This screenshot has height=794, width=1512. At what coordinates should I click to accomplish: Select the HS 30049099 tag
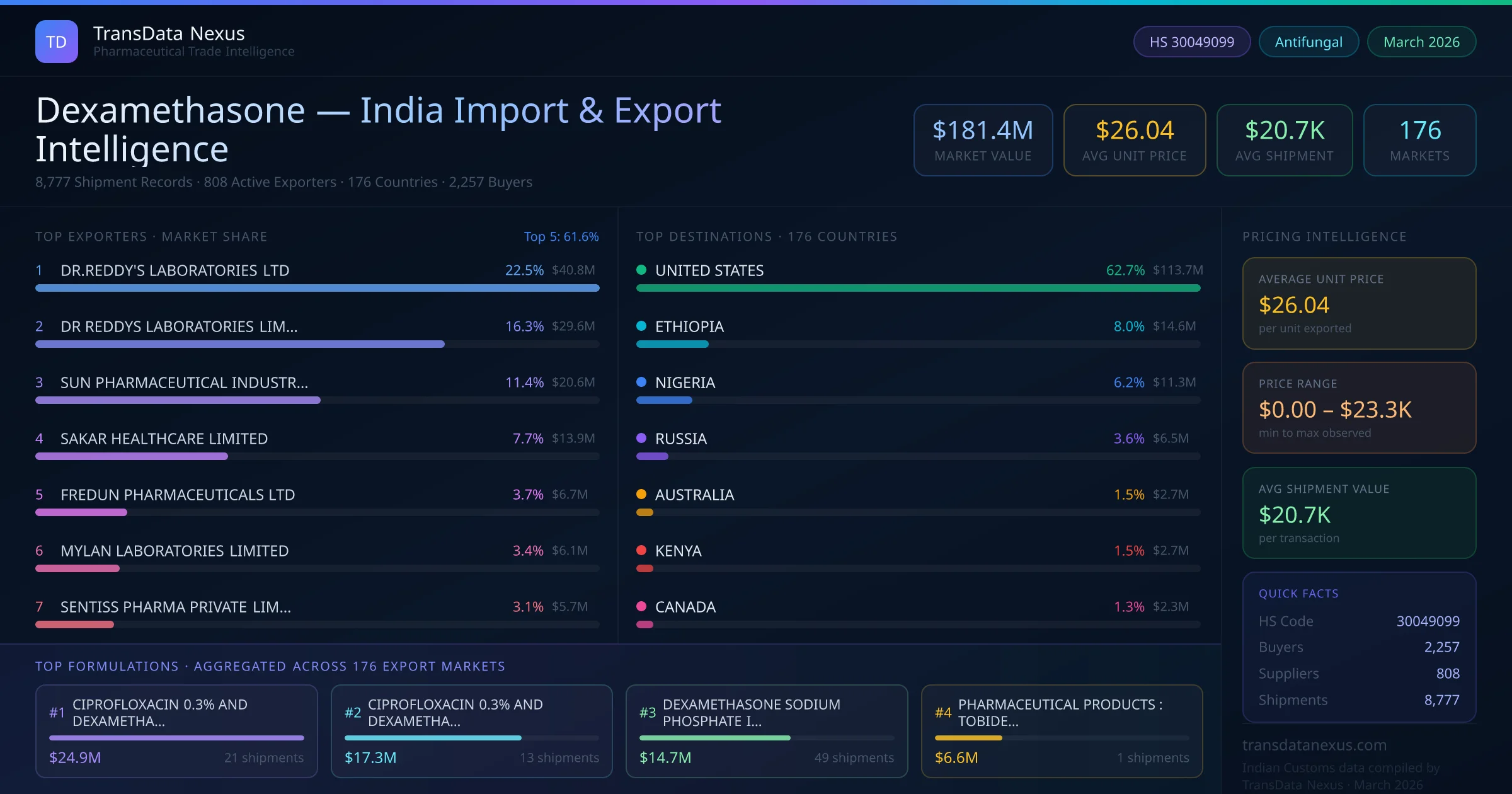pyautogui.click(x=1191, y=42)
